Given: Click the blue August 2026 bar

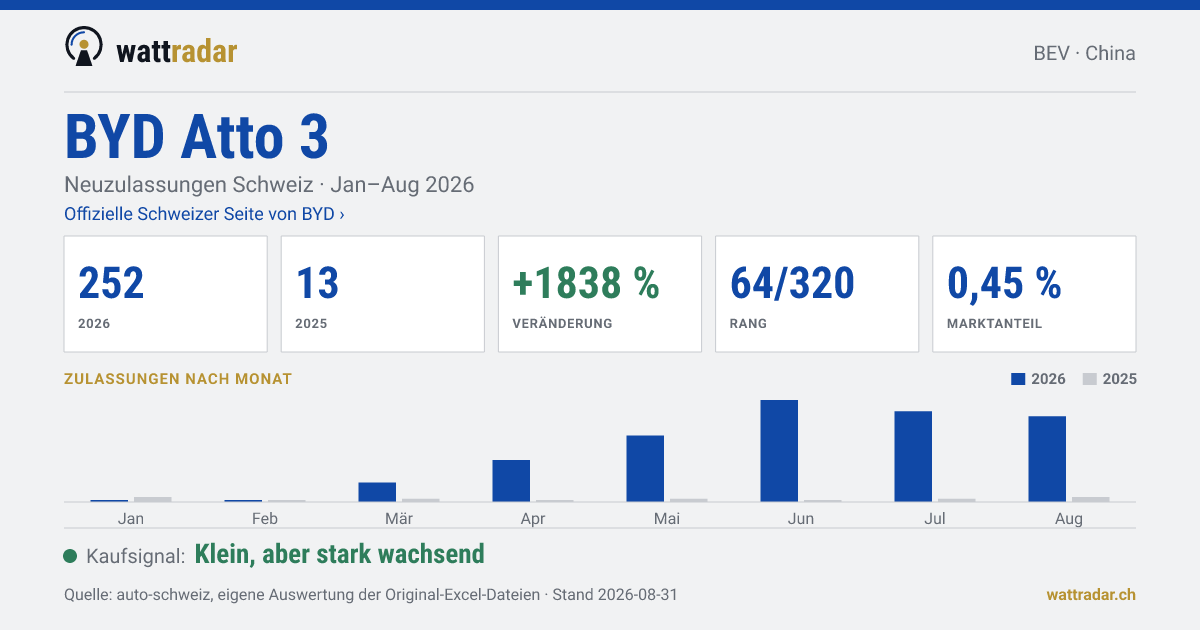Looking at the screenshot, I should point(1047,459).
